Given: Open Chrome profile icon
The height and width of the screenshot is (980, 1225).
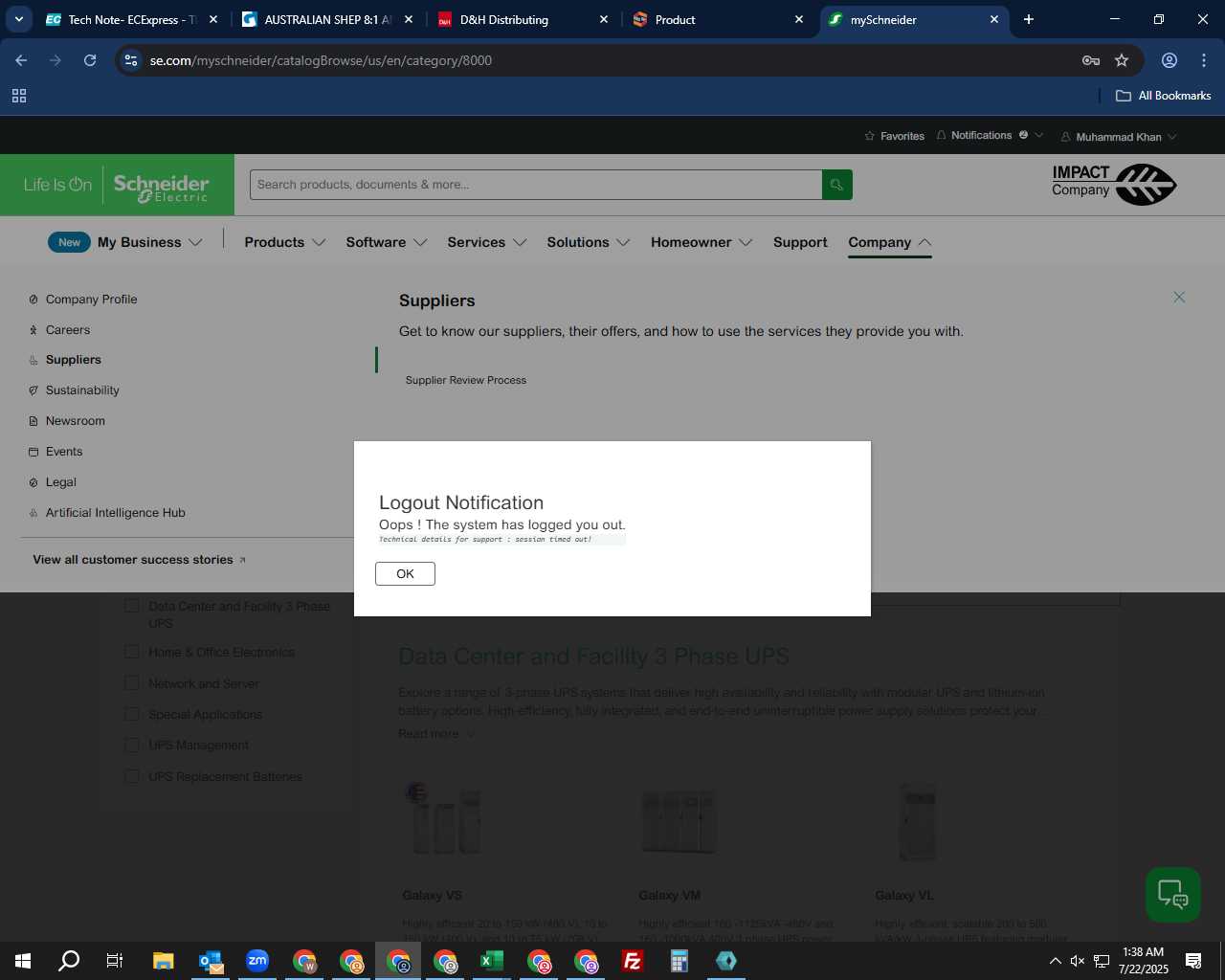Looking at the screenshot, I should 1169,60.
